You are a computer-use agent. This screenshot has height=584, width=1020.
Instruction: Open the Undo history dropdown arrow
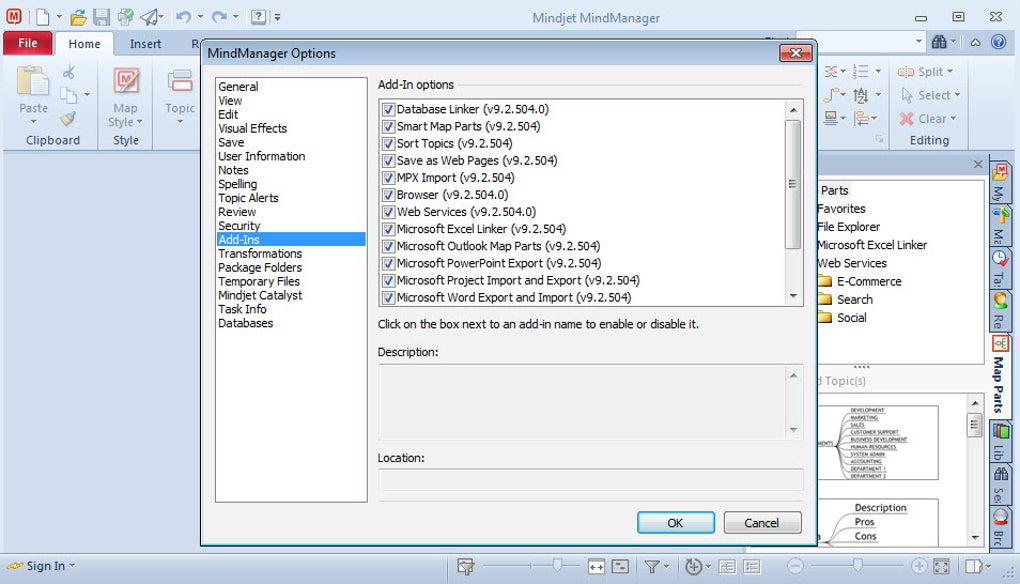(200, 17)
